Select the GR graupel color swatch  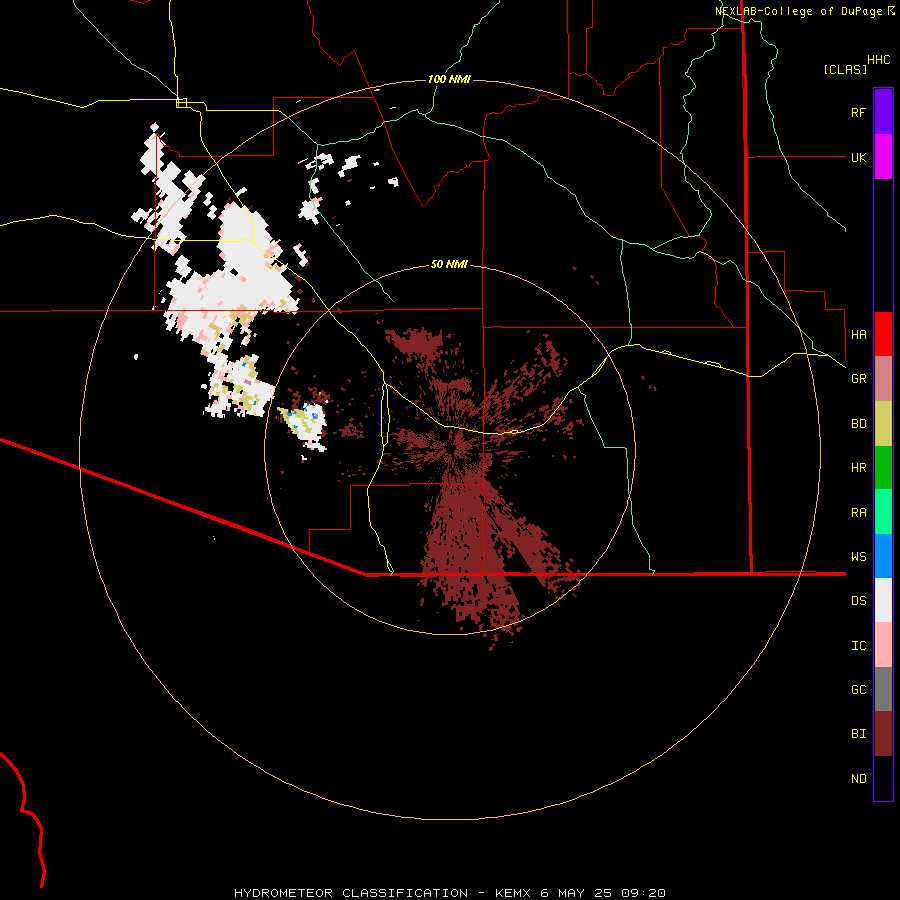(x=883, y=379)
